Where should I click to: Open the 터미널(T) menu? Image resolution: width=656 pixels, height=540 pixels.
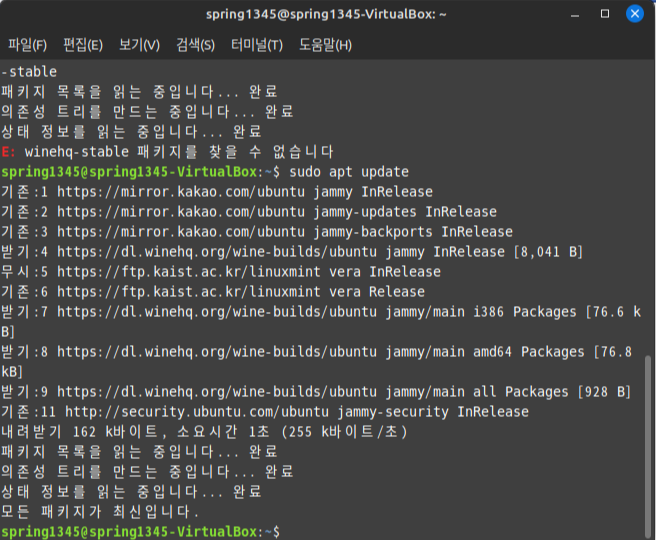(x=257, y=45)
